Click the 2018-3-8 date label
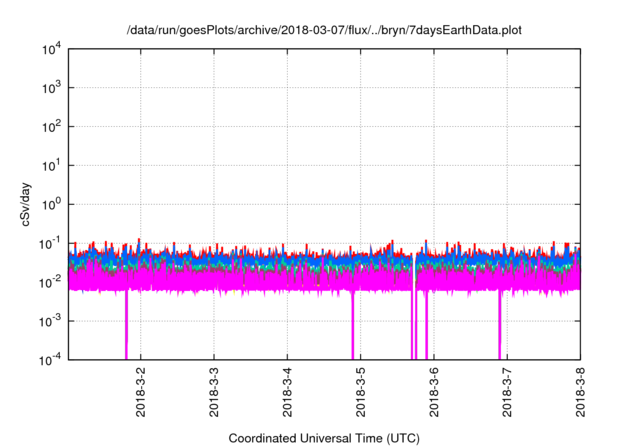Image resolution: width=640 pixels, height=448 pixels. pyautogui.click(x=580, y=392)
